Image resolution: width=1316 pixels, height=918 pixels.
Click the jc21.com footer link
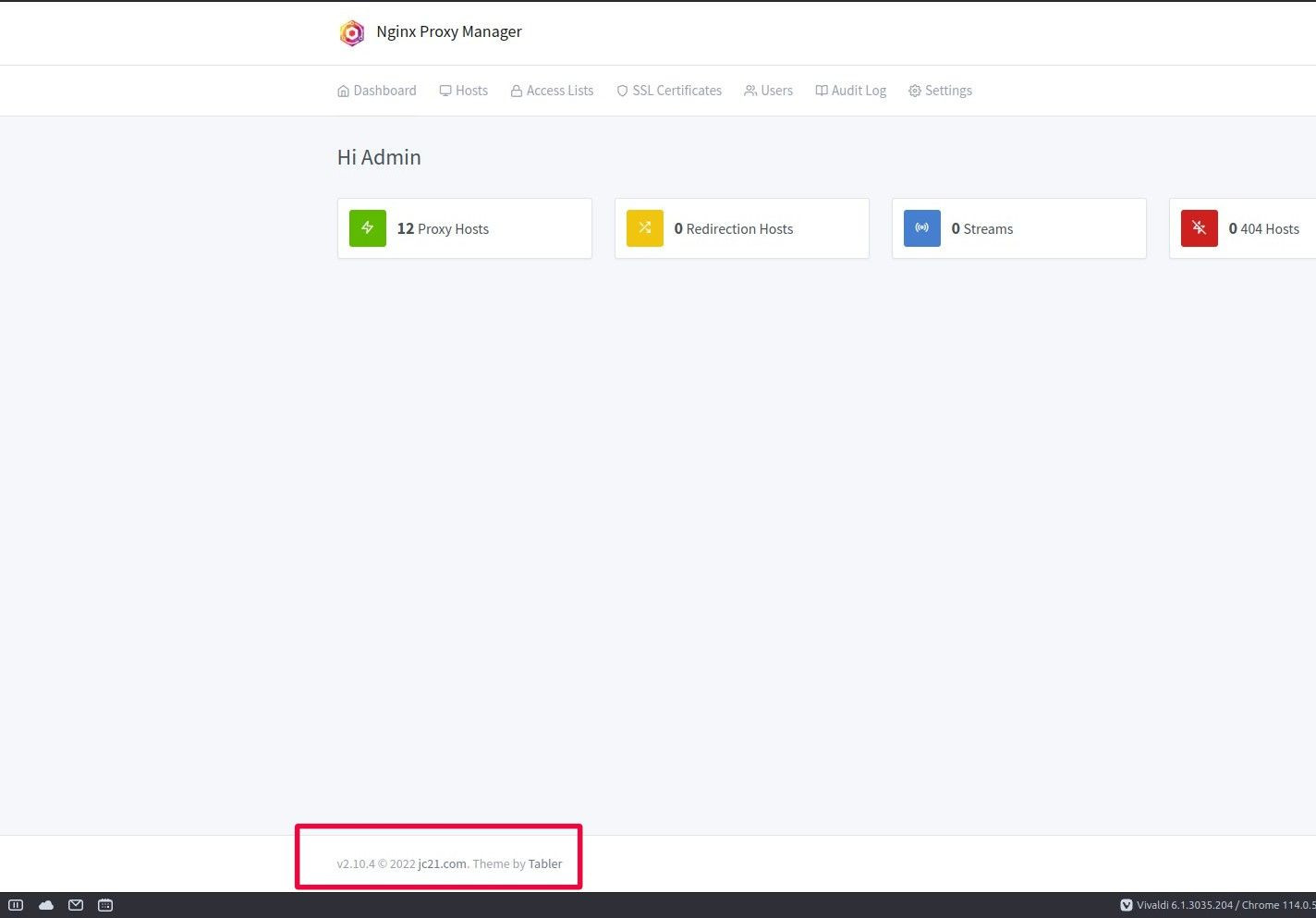point(442,864)
